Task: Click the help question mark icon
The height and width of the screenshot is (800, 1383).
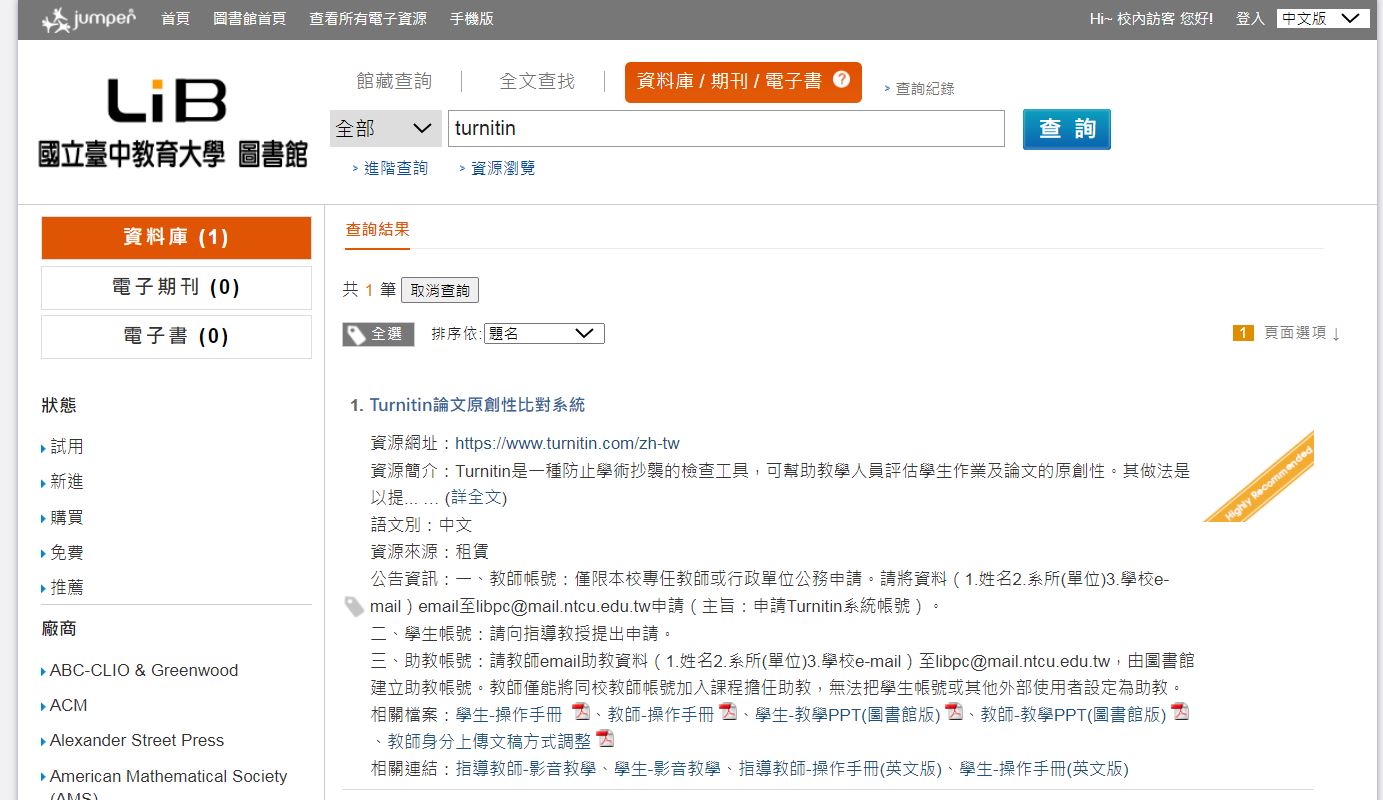Action: [841, 80]
